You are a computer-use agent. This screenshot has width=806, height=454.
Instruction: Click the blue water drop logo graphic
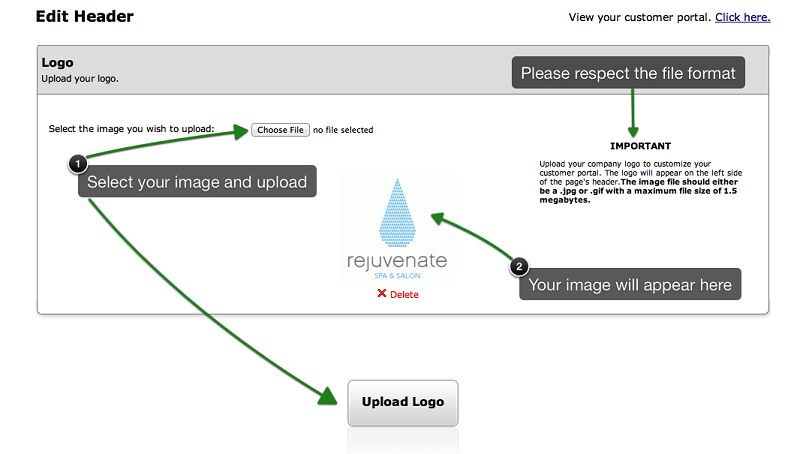pos(397,213)
